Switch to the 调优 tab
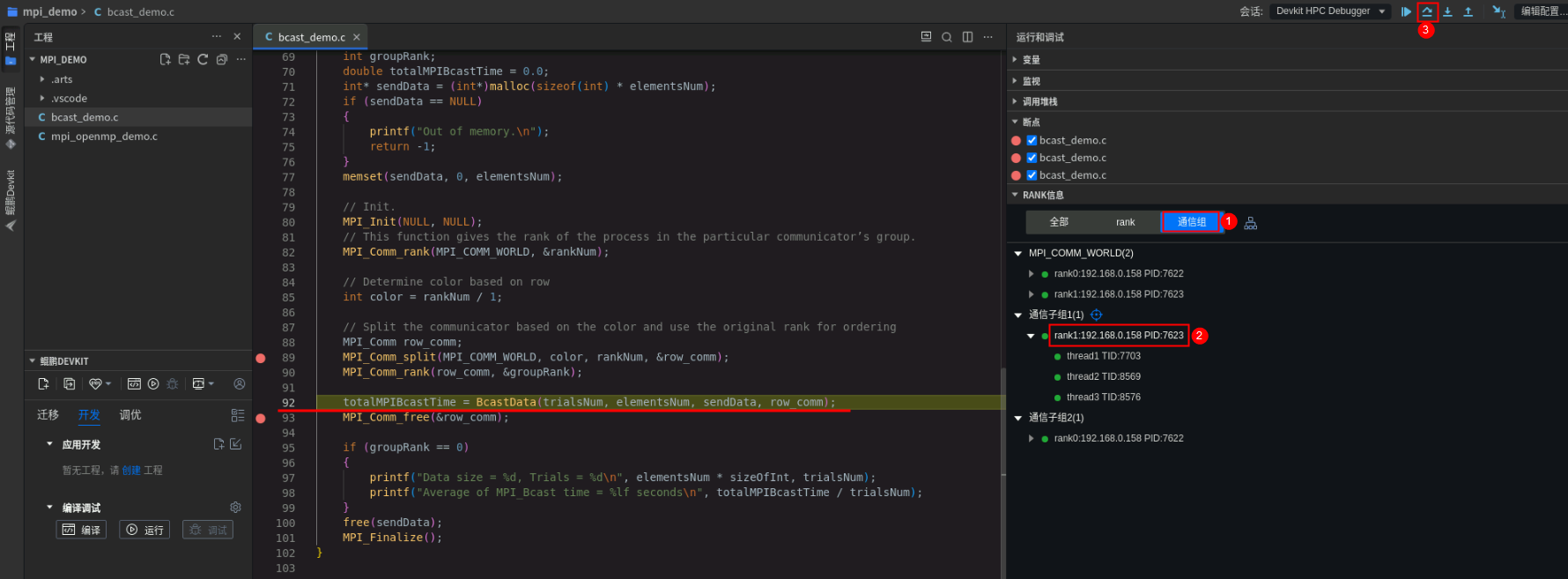 [x=130, y=415]
